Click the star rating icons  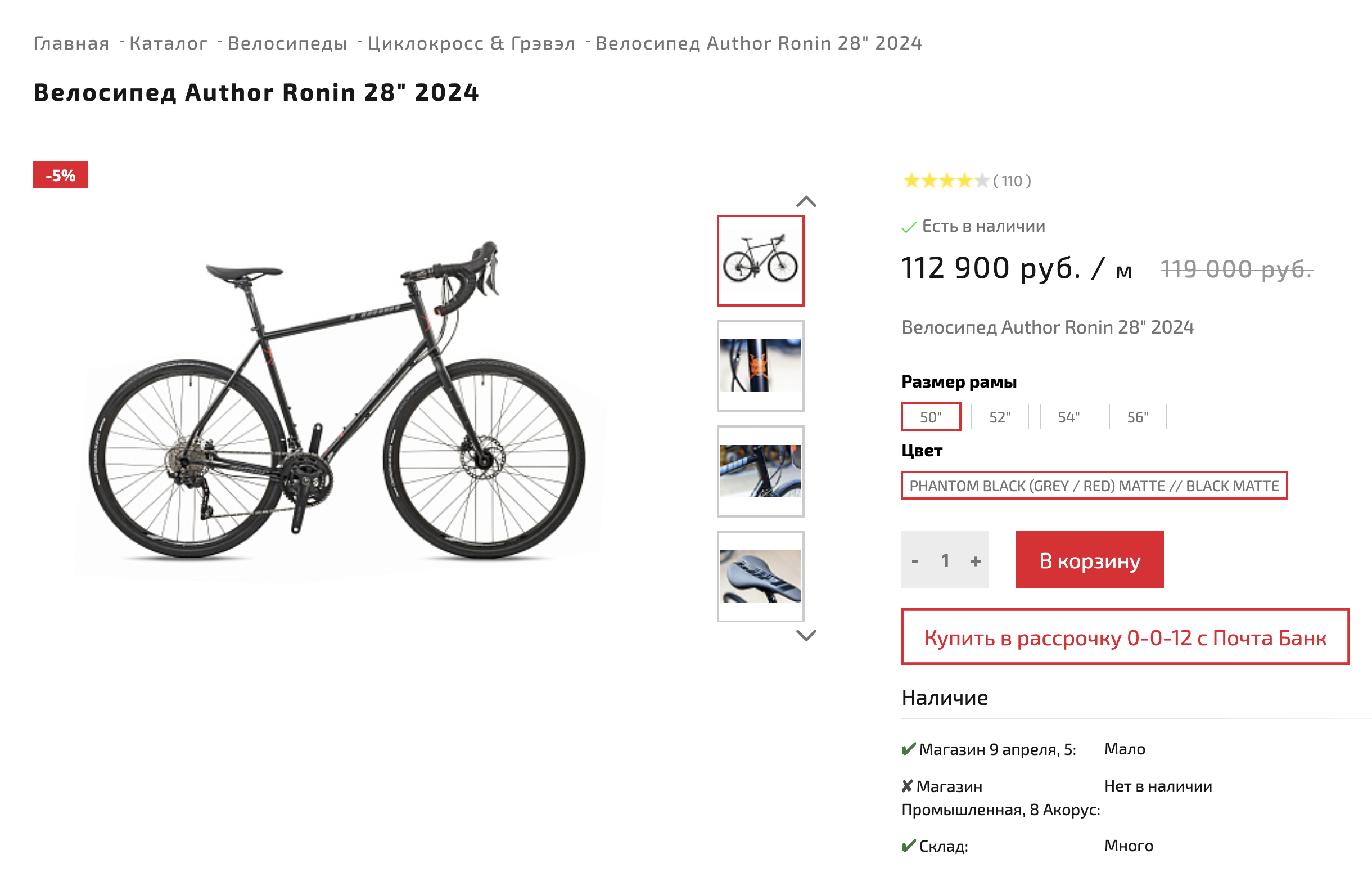coord(945,181)
